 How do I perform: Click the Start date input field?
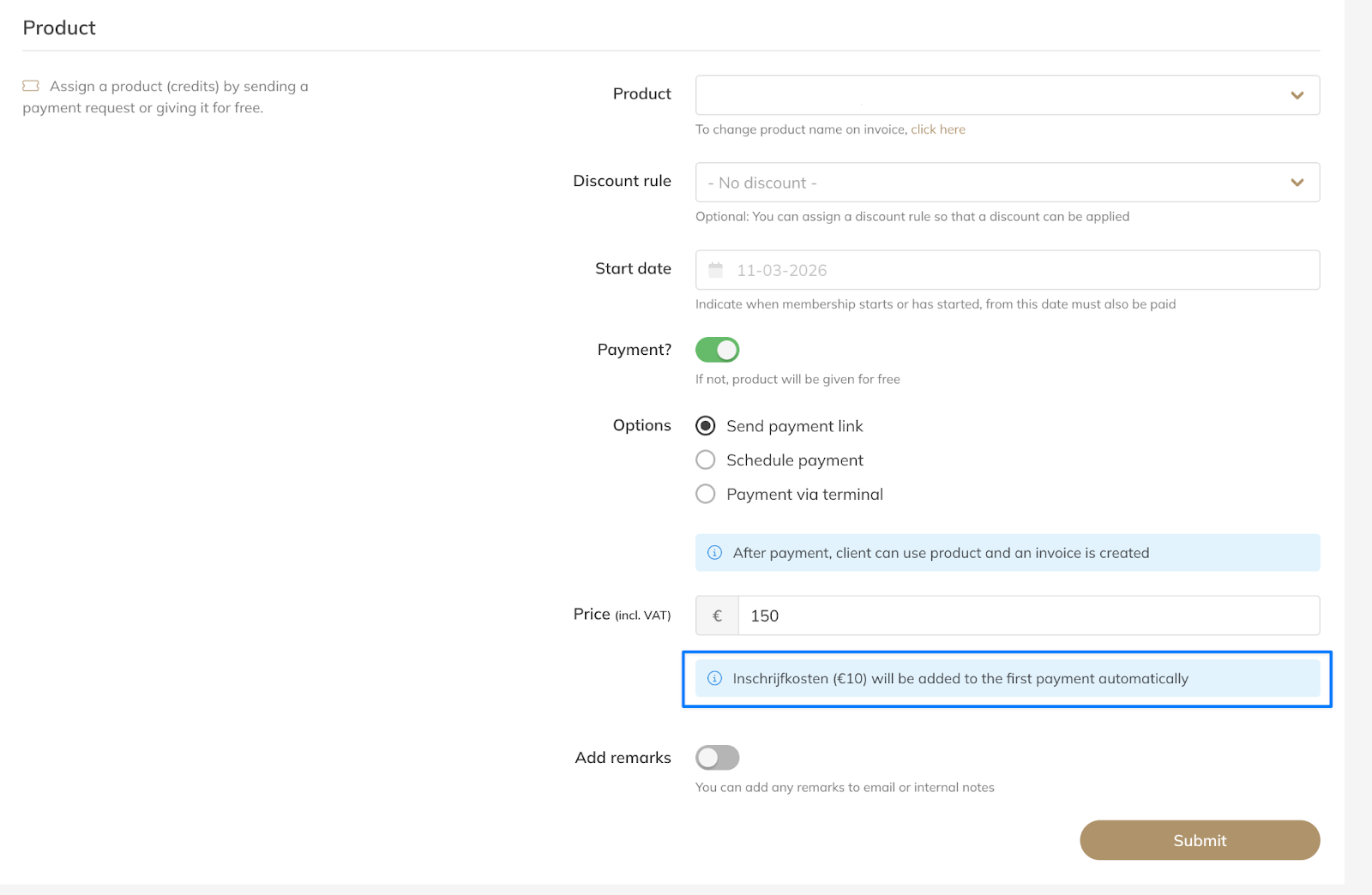1020,270
